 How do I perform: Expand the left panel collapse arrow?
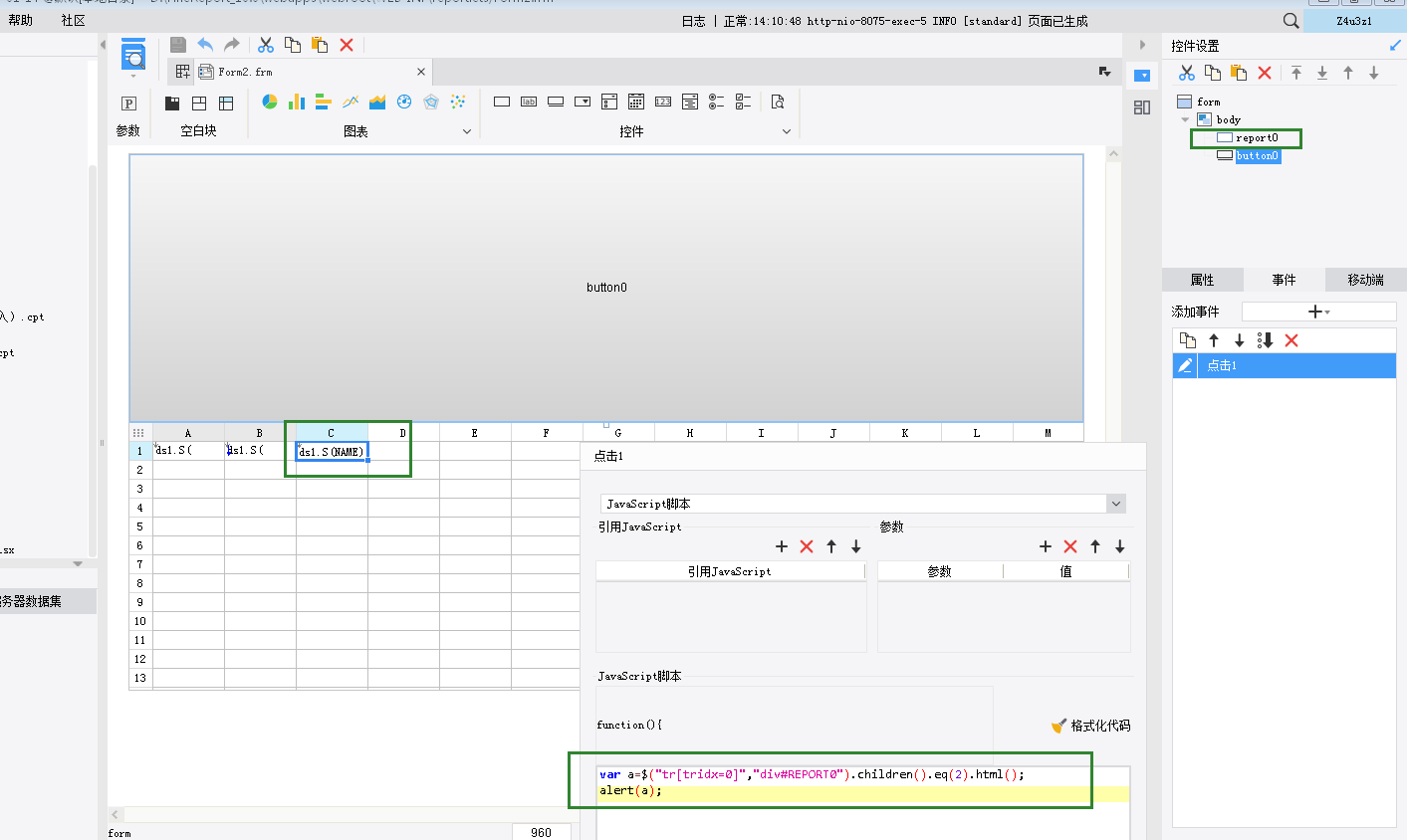pyautogui.click(x=103, y=45)
